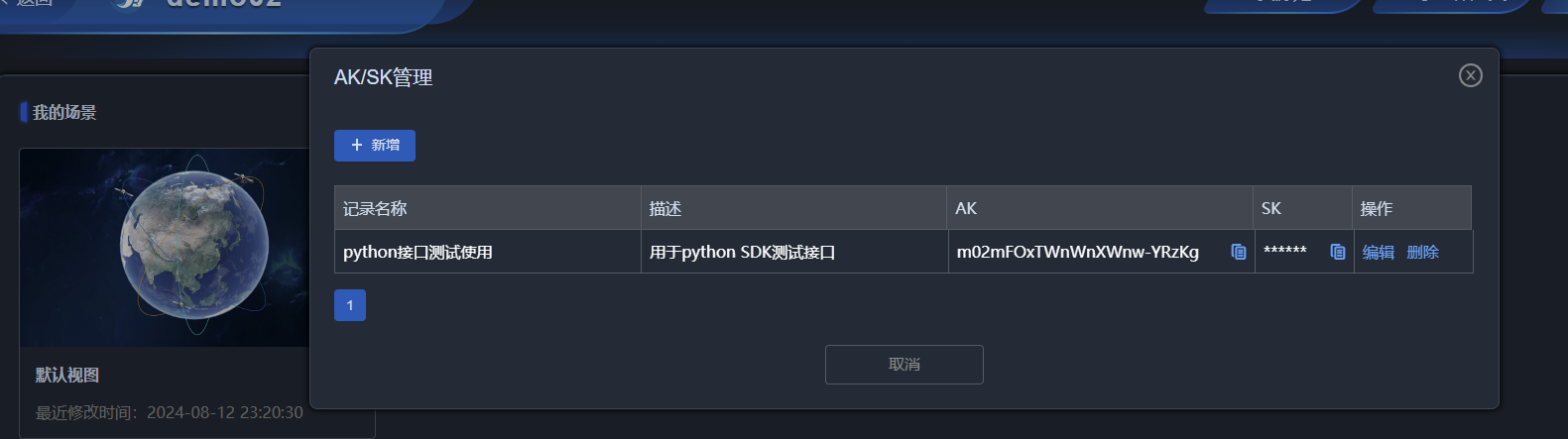The height and width of the screenshot is (439, 1568).
Task: Click the 取消 button
Action: click(905, 365)
